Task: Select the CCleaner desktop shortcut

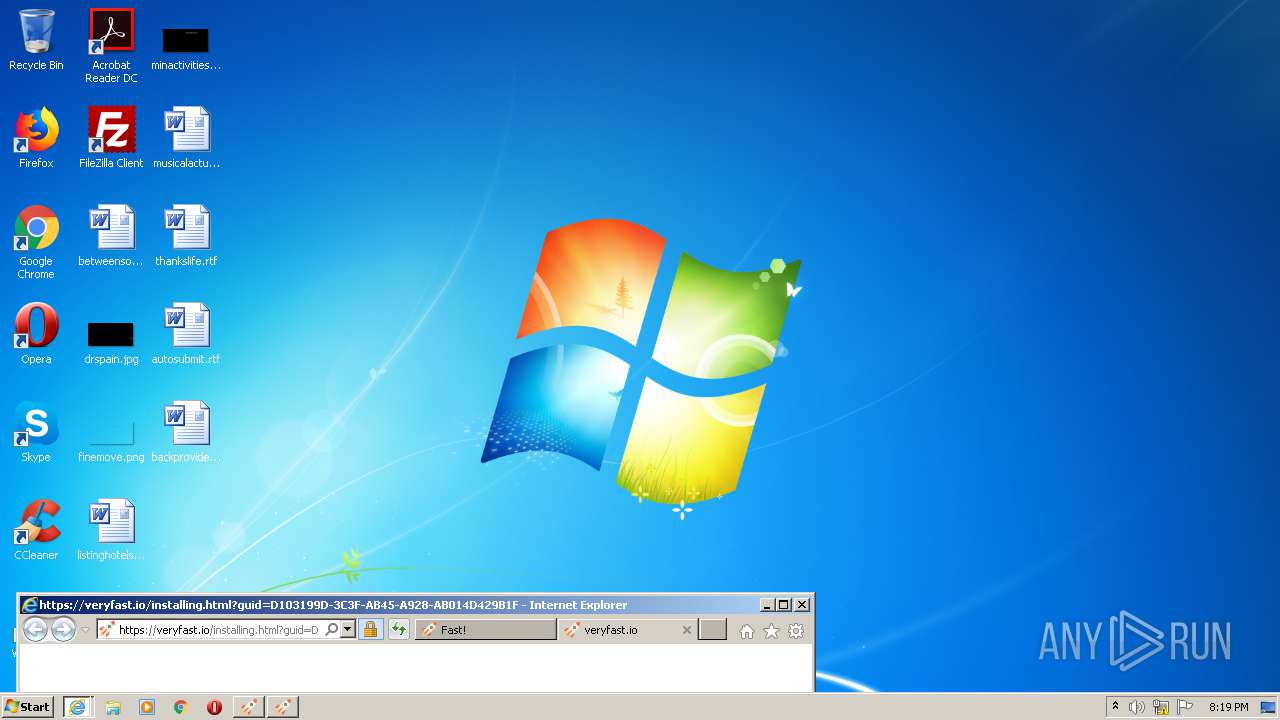Action: pos(36,530)
